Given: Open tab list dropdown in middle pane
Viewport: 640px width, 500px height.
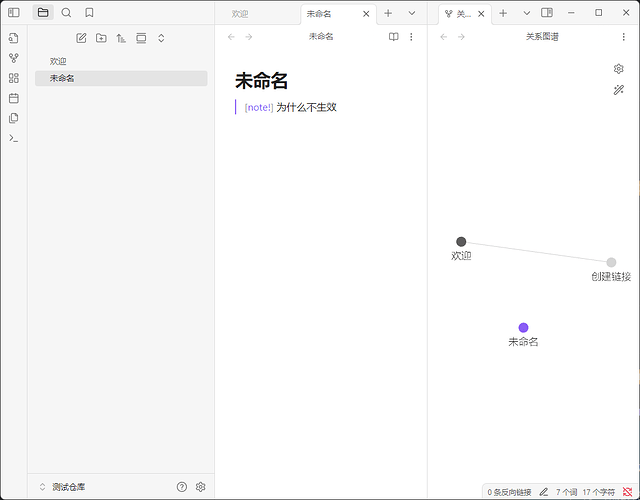Looking at the screenshot, I should [412, 13].
